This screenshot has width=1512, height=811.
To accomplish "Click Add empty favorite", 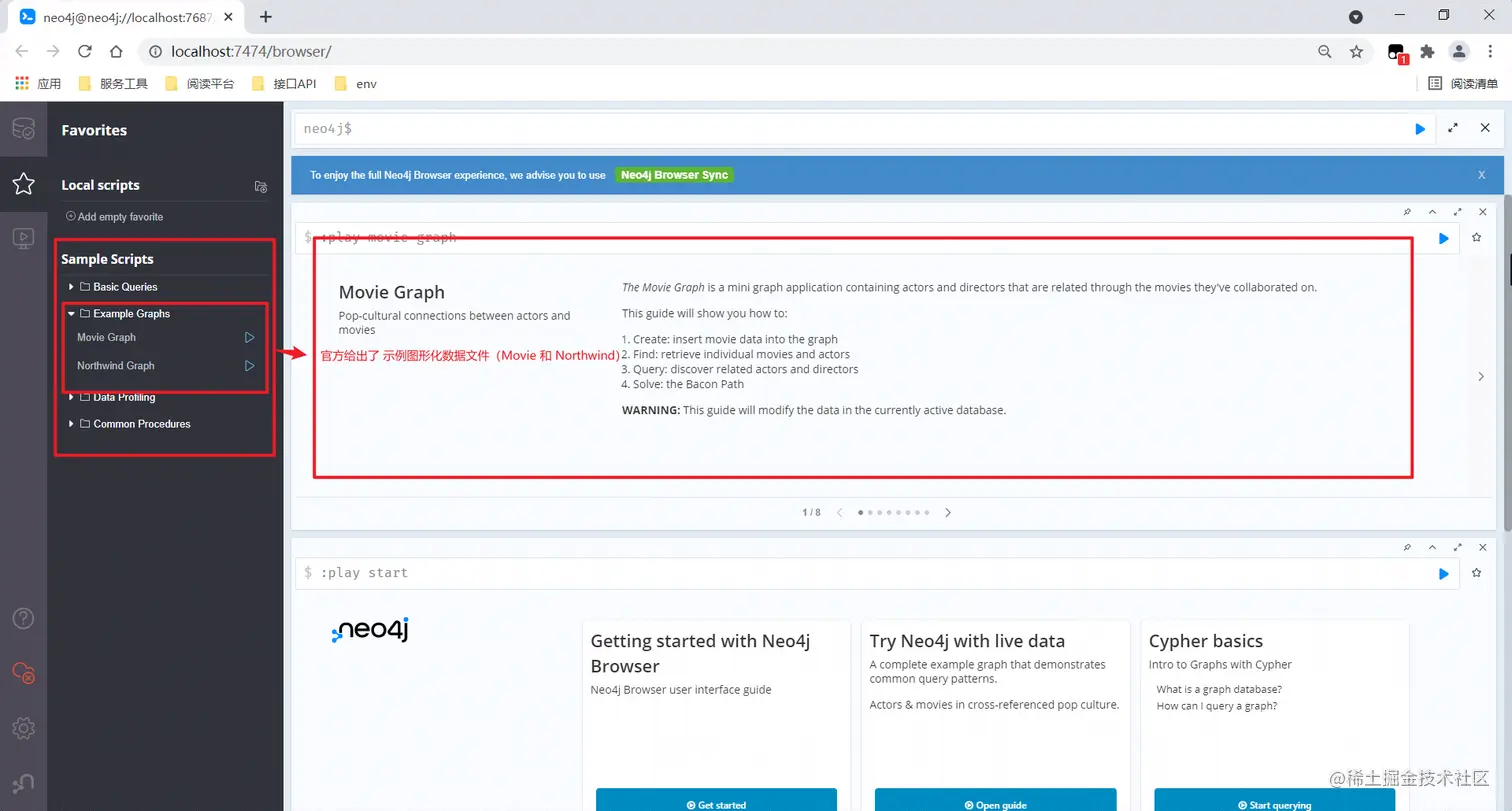I will (114, 217).
